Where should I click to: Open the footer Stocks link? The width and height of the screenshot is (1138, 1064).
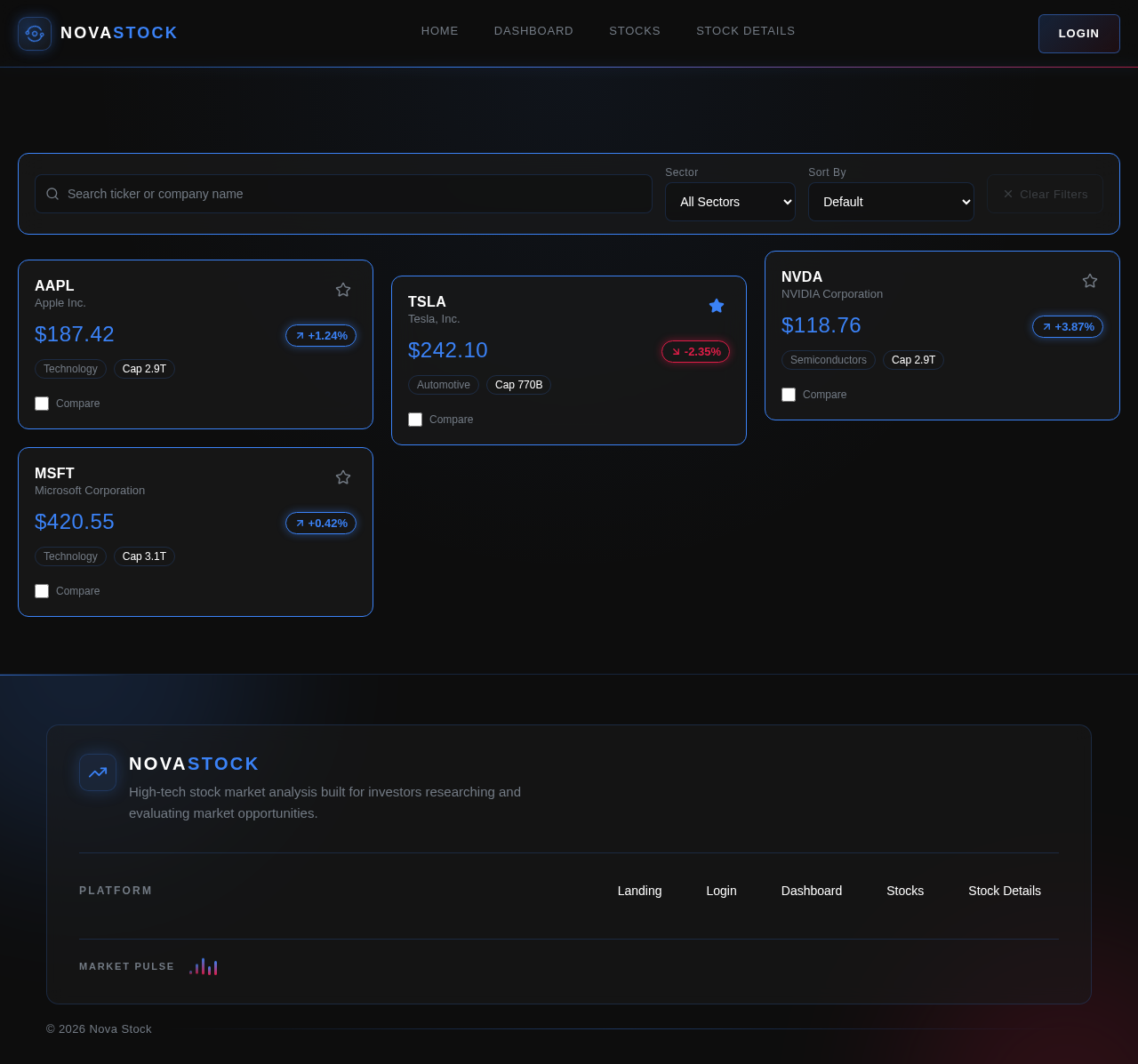(905, 891)
